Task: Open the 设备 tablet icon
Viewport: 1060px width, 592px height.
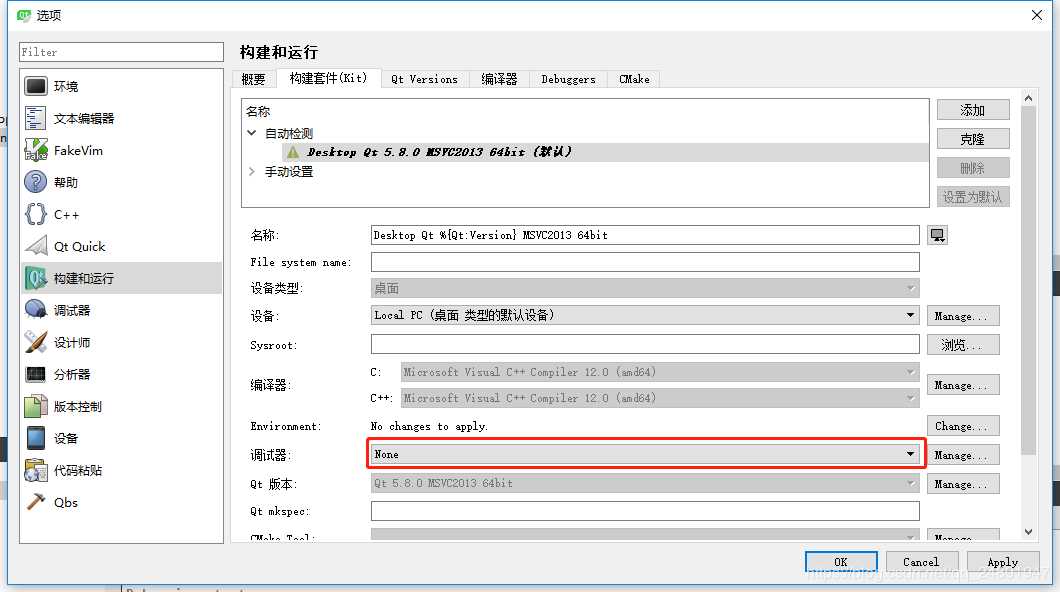Action: tap(36, 438)
